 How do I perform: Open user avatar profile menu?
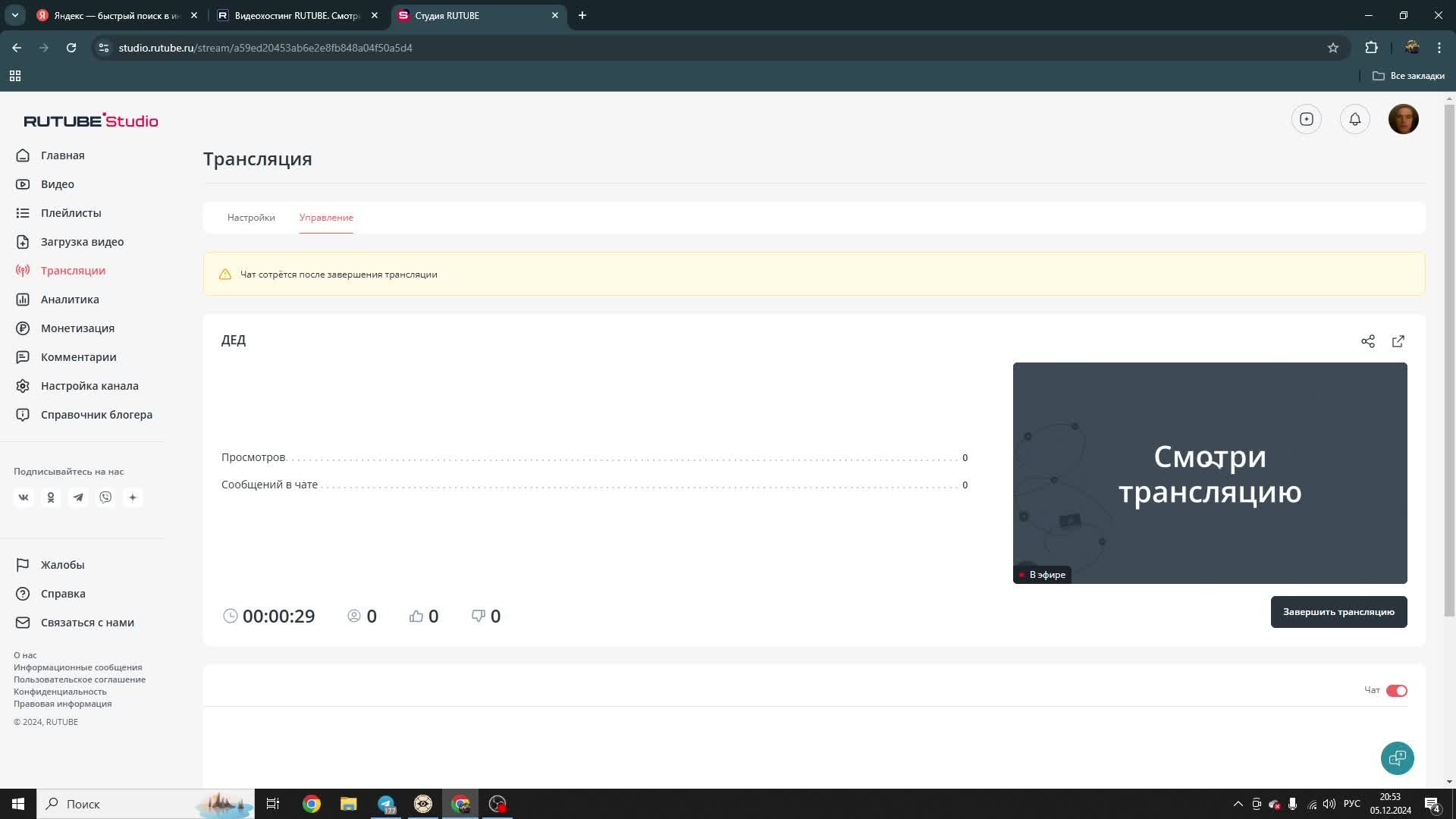(x=1403, y=119)
